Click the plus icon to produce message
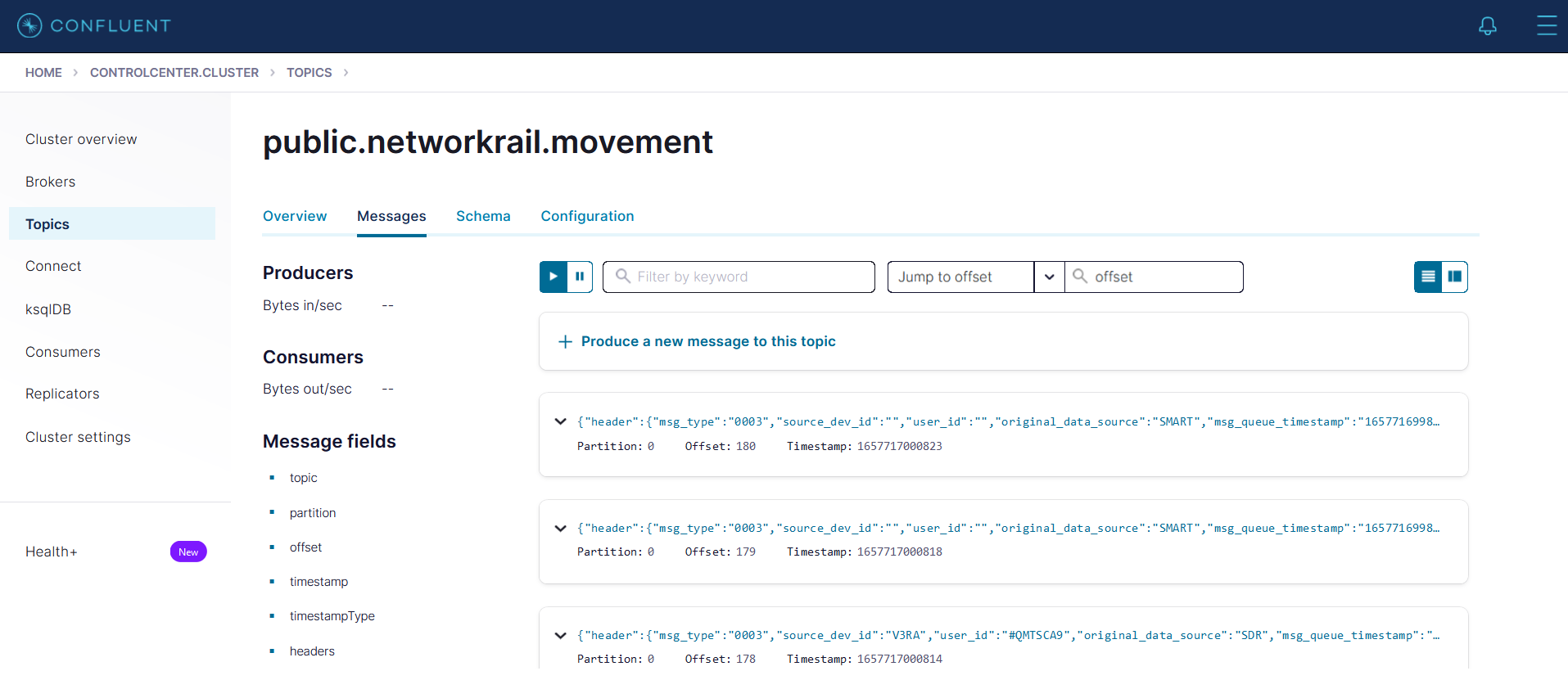1568x680 pixels. [x=565, y=341]
